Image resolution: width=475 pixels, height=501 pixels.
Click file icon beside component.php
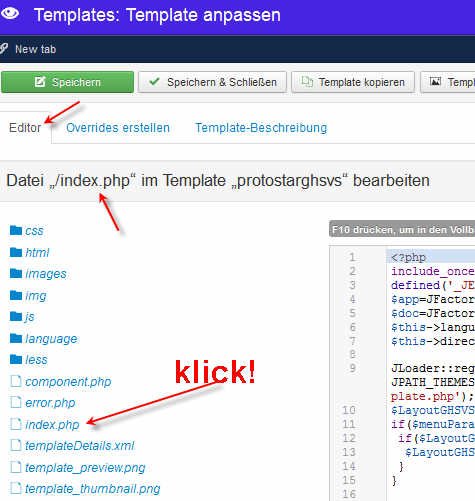(x=16, y=381)
